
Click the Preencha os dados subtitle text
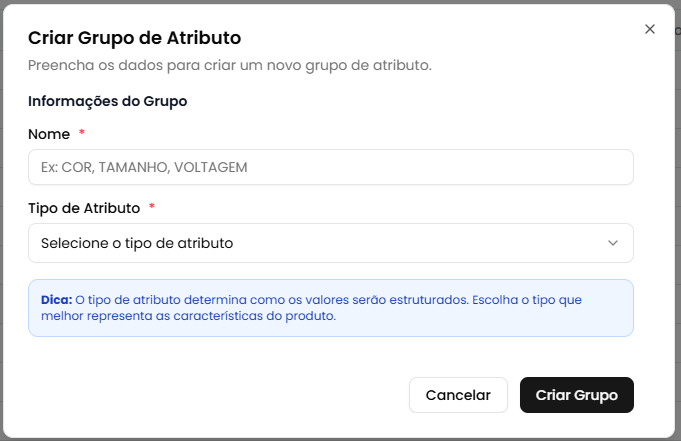click(x=230, y=66)
